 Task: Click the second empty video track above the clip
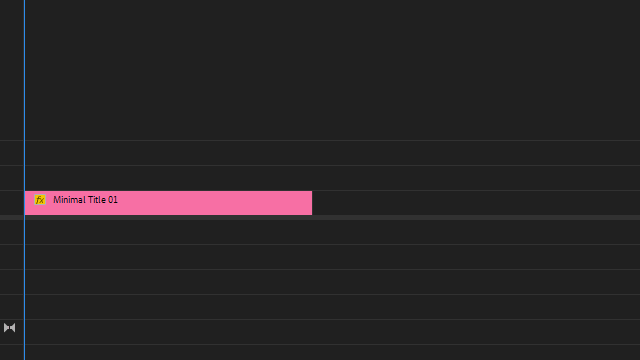point(332,153)
